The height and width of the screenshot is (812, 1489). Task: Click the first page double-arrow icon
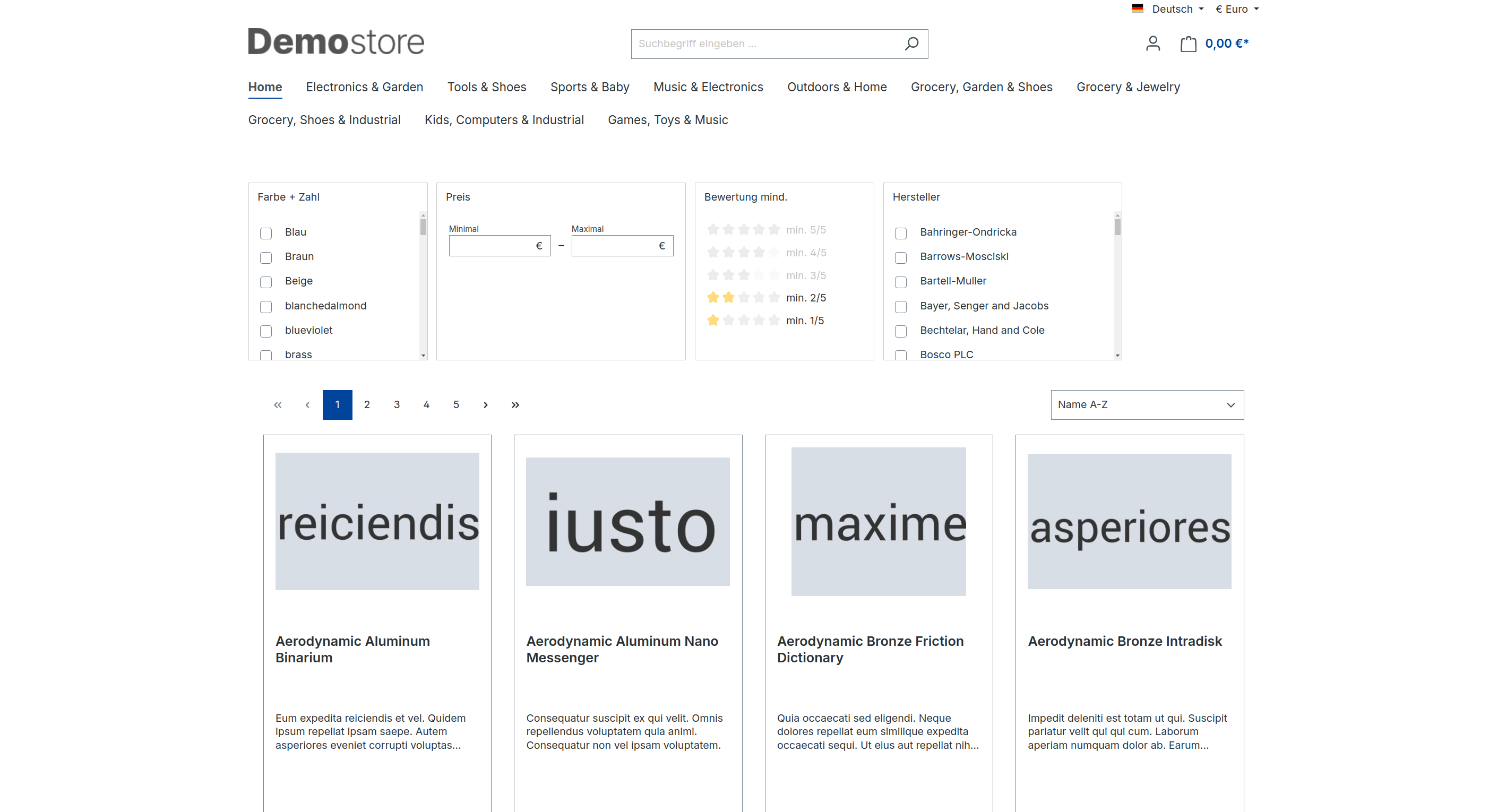tap(278, 405)
